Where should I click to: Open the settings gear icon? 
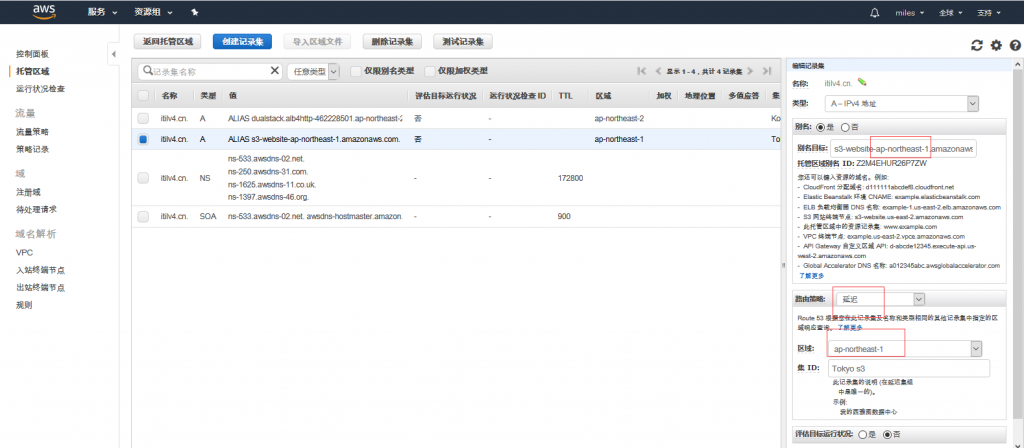pos(996,45)
